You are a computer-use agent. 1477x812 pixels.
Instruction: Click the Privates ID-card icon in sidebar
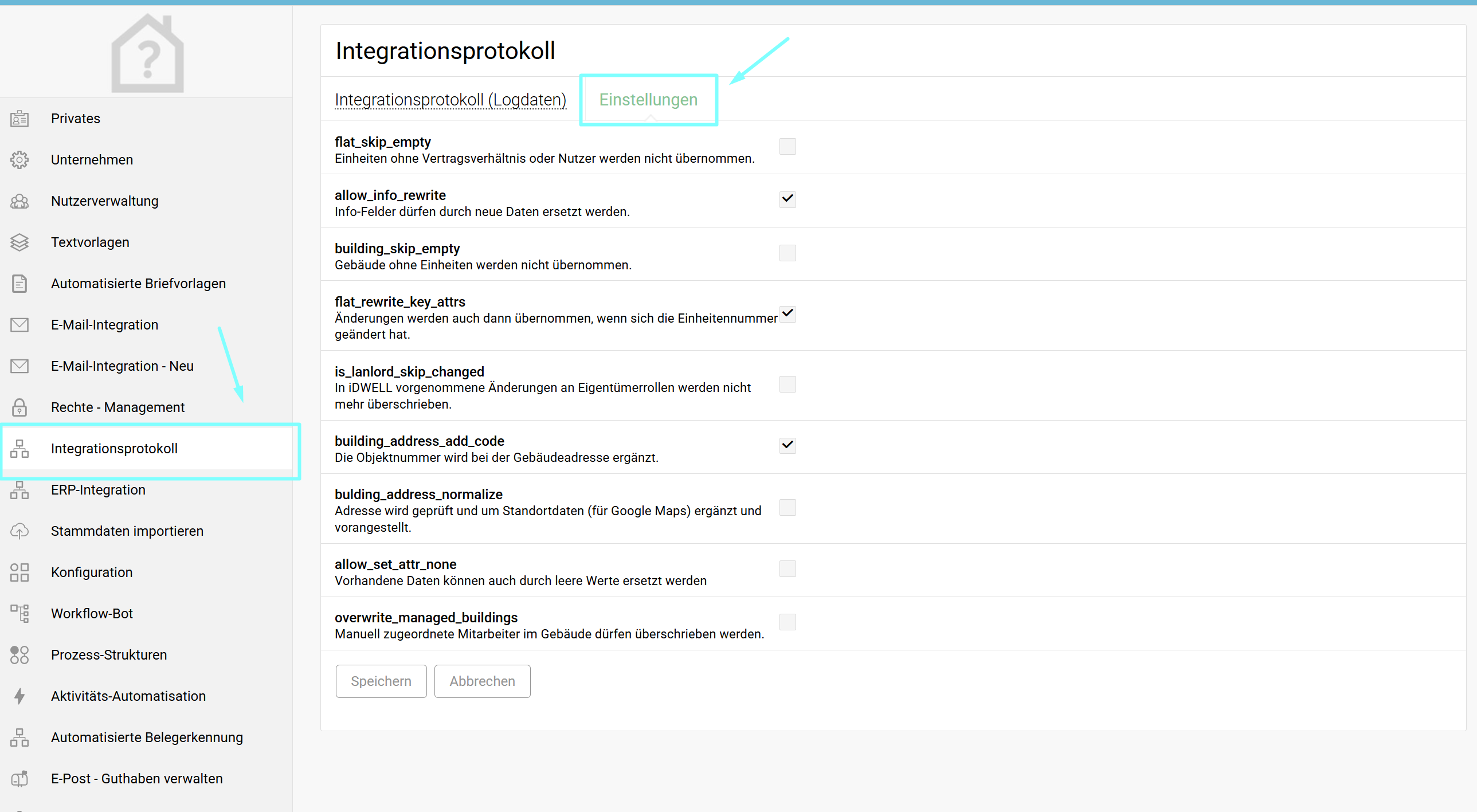tap(19, 119)
